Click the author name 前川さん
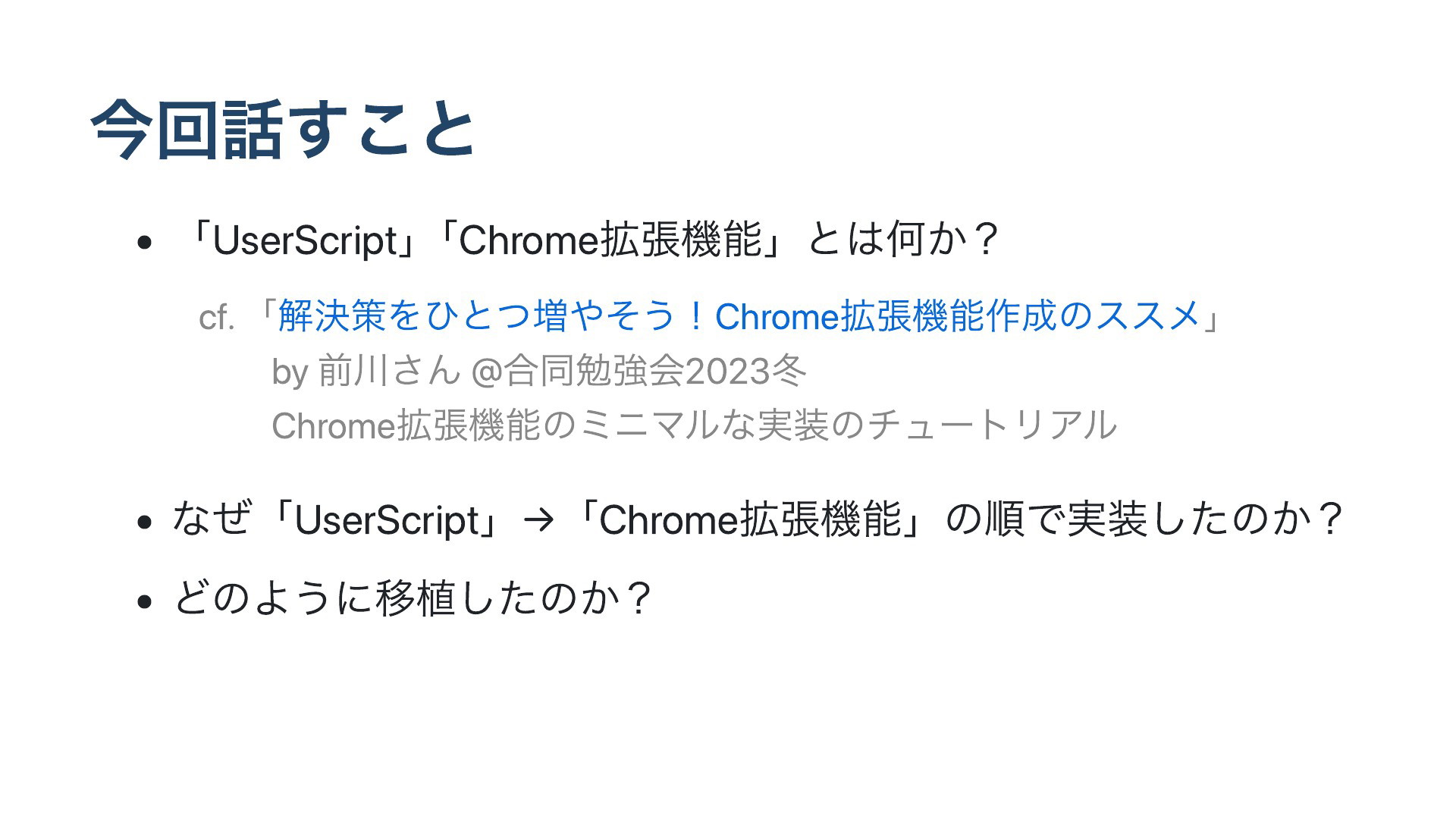This screenshot has height=819, width=1456. pos(389,371)
